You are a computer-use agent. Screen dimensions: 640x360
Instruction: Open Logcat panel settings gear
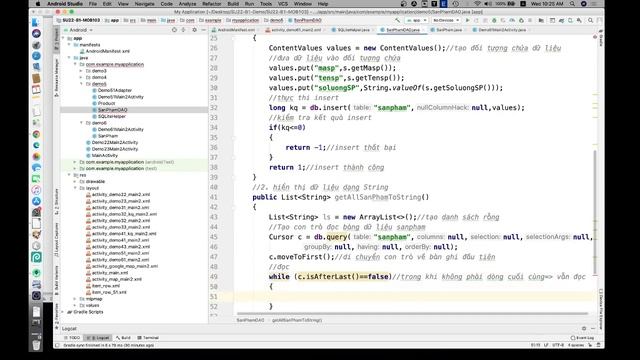click(584, 328)
